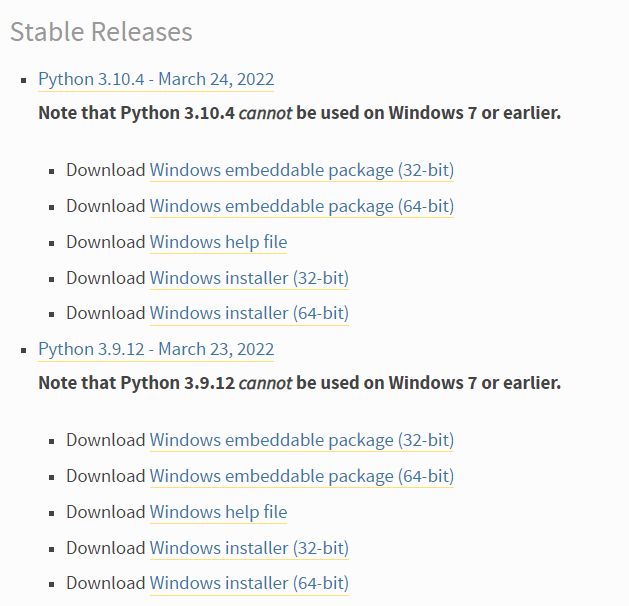Download Python 3.10.4 Windows embeddable package (64-bit)

(x=302, y=207)
